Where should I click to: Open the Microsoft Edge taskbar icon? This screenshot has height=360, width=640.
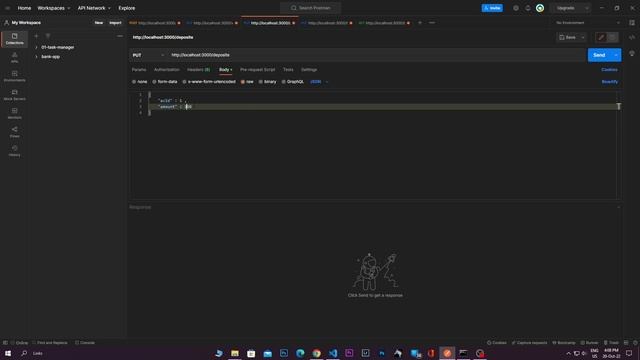click(300, 353)
